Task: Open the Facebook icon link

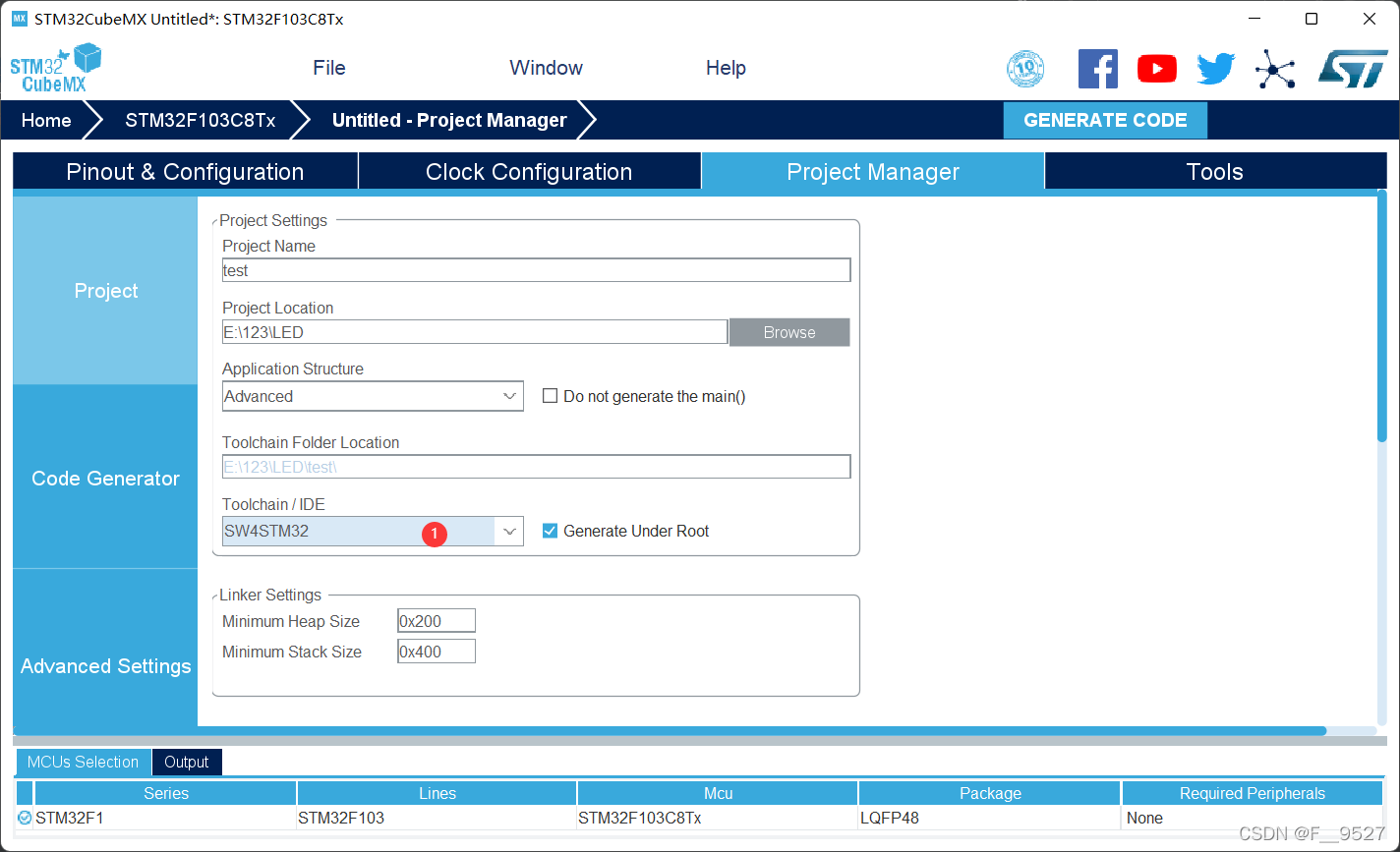Action: 1097,69
